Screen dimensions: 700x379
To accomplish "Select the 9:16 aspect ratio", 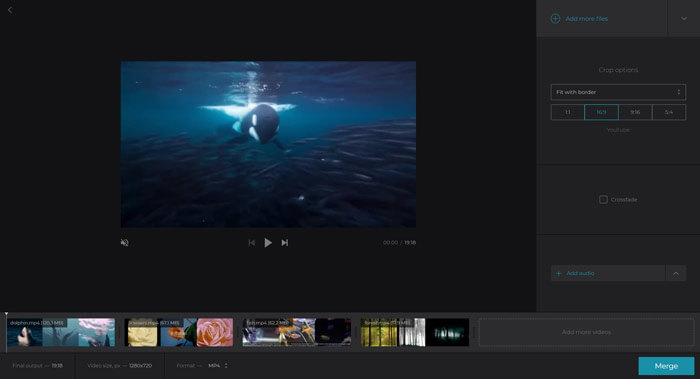I will tap(635, 112).
